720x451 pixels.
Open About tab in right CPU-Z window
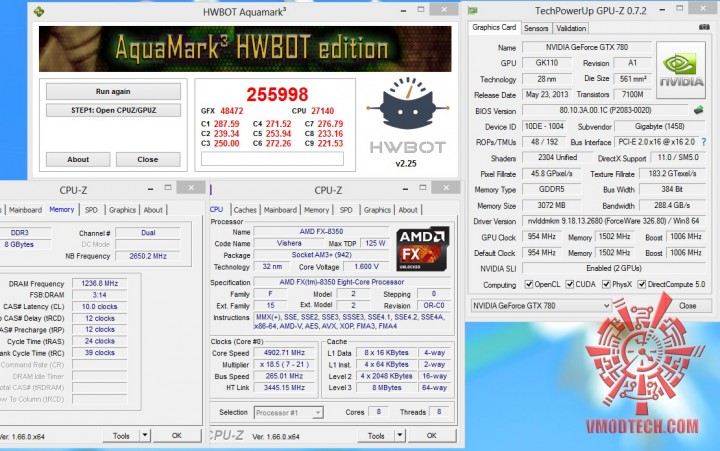(408, 210)
